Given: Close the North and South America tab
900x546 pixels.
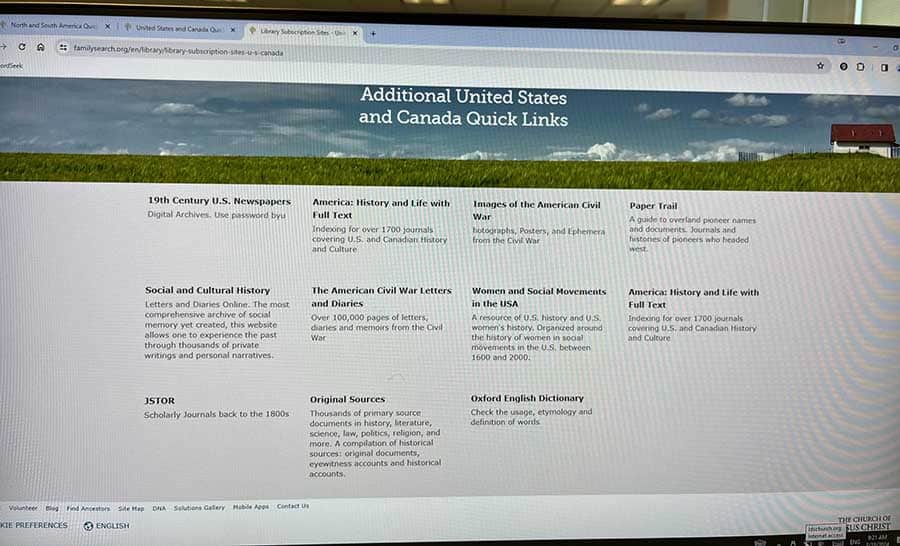Looking at the screenshot, I should click(x=107, y=26).
